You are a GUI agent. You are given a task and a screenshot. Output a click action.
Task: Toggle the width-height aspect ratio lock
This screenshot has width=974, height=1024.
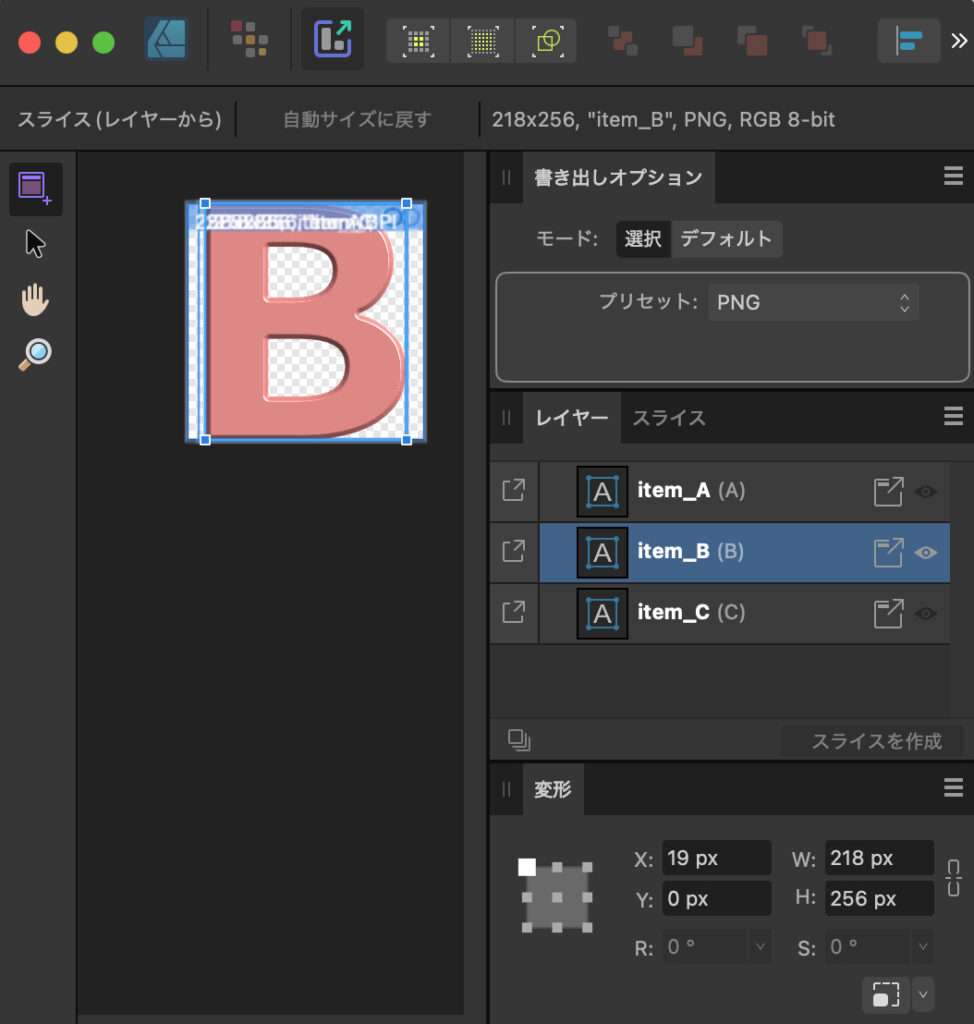[953, 878]
